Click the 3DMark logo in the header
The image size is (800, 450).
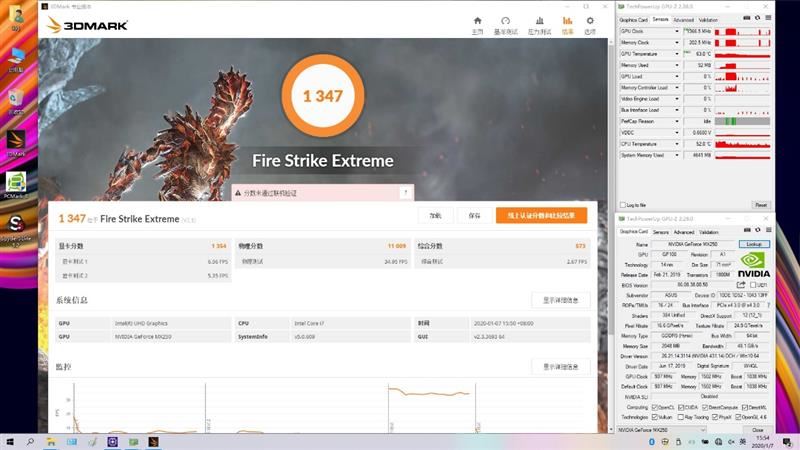point(87,24)
